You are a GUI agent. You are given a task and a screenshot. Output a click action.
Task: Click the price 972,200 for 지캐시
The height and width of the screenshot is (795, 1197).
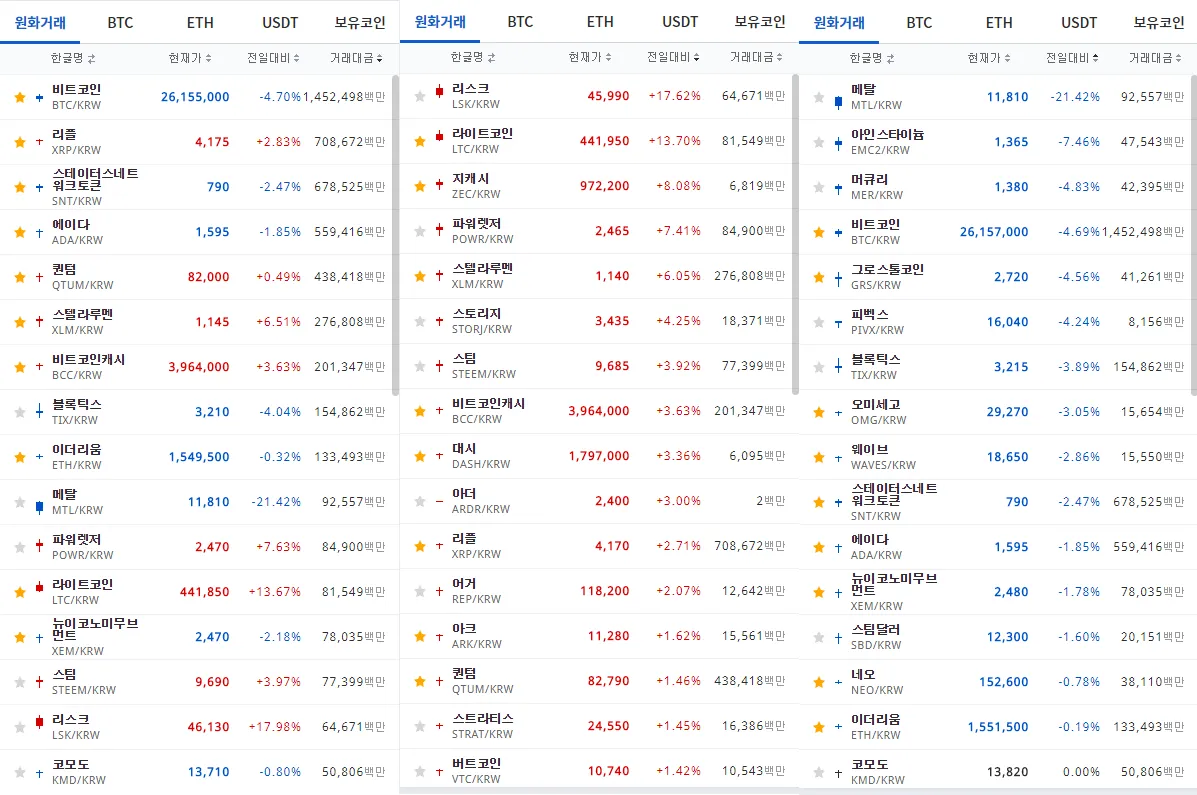605,186
